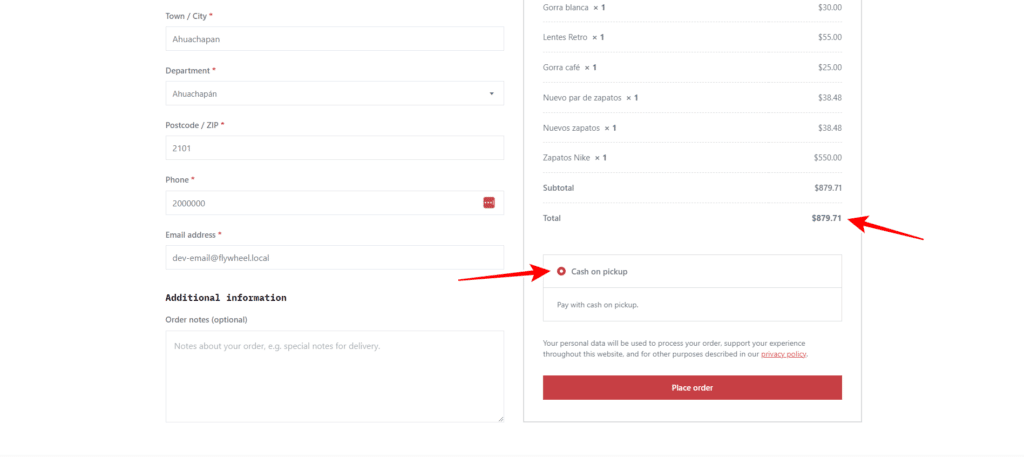1024x457 pixels.
Task: Click the Cash on pickup label
Action: pos(599,272)
